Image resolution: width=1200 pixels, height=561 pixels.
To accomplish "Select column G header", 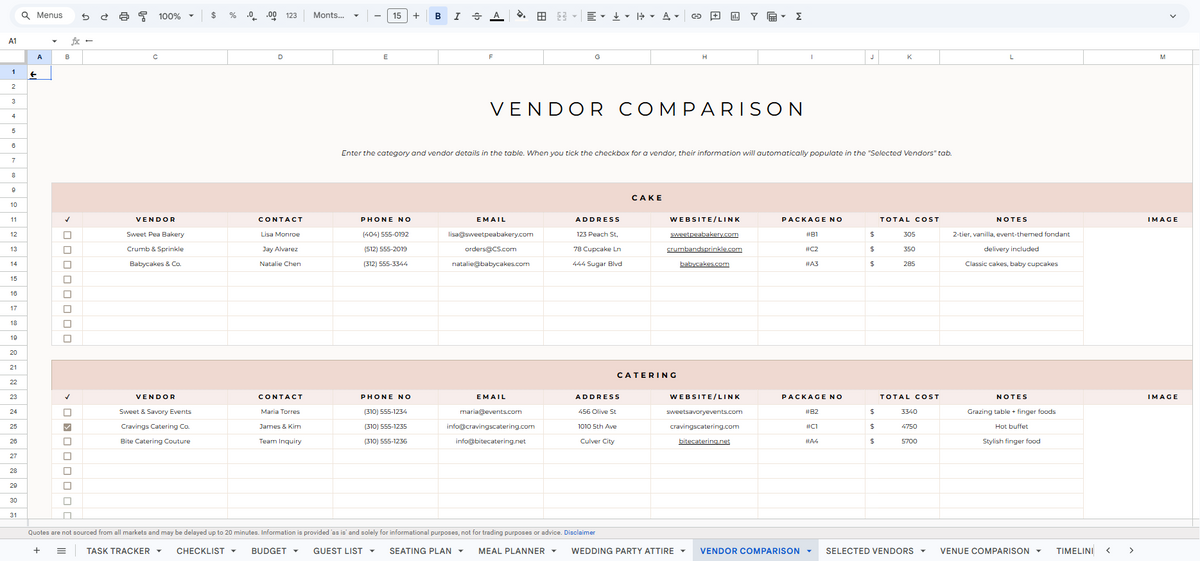I will click(597, 58).
